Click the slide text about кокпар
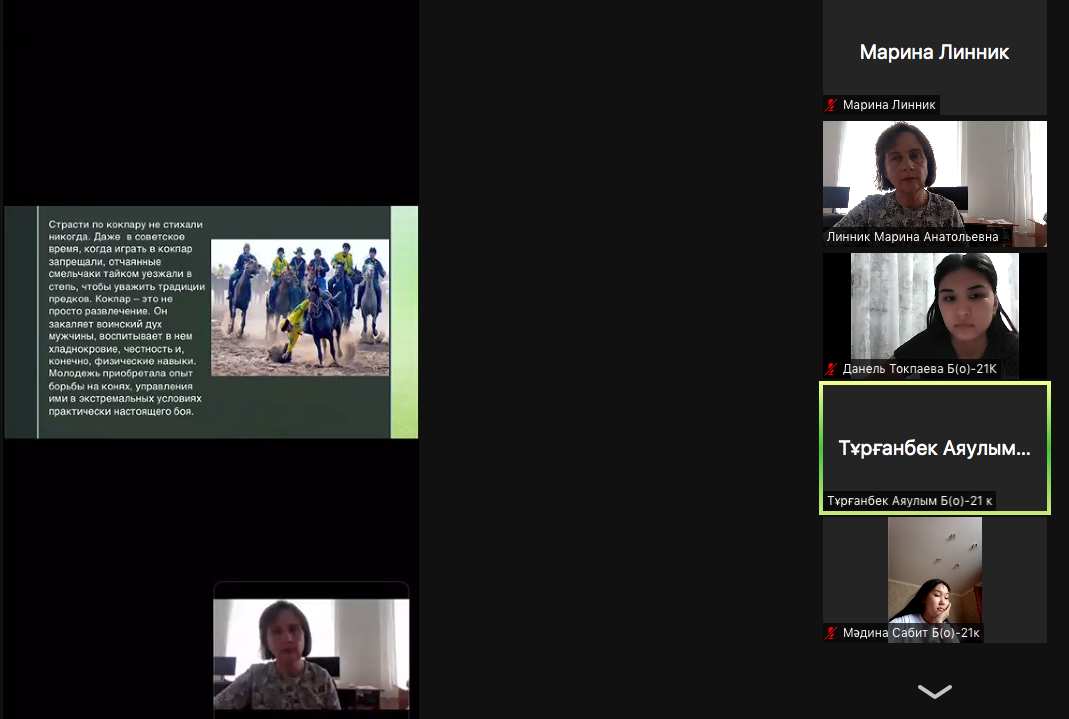 [x=126, y=318]
